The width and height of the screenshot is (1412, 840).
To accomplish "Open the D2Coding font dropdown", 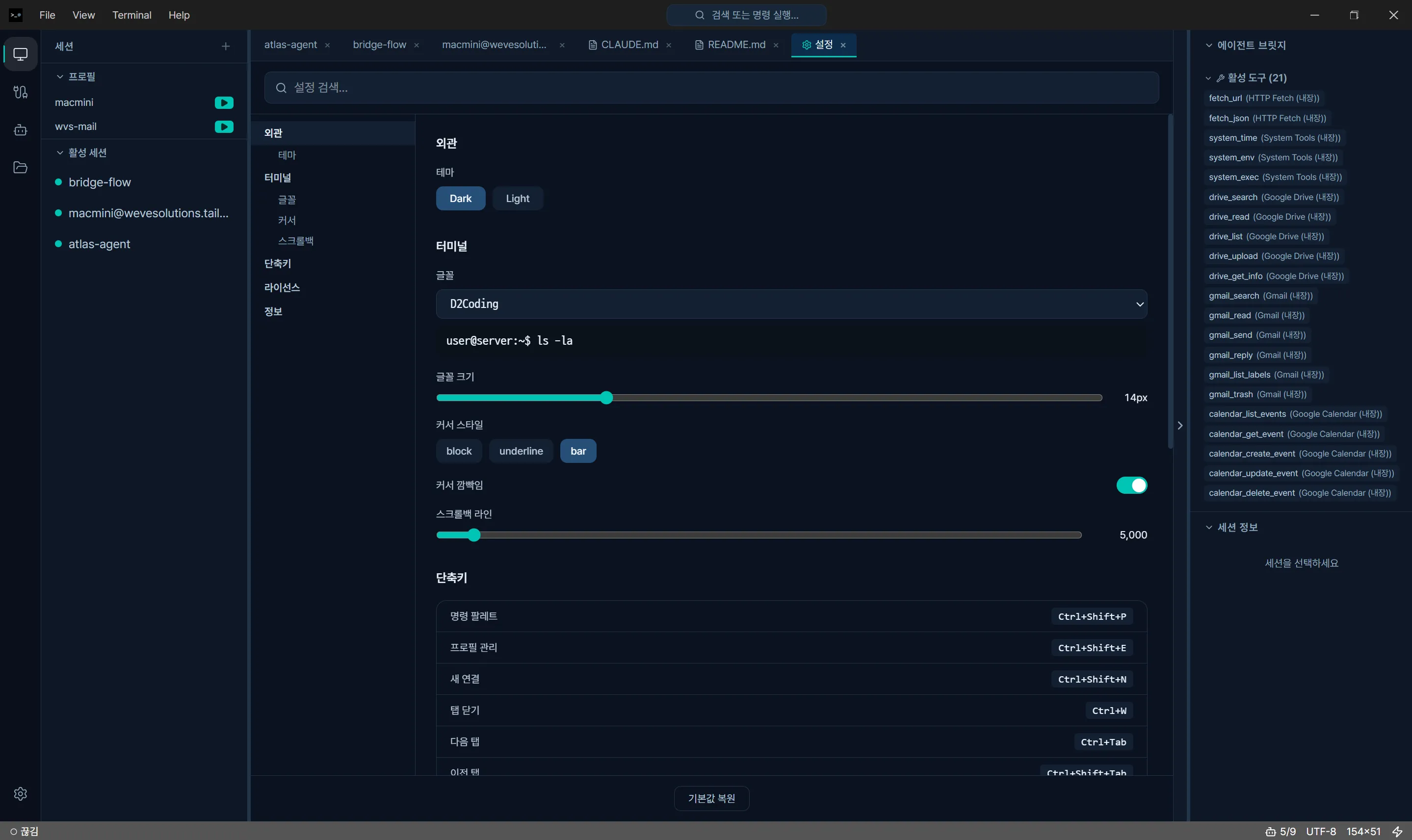I will 791,304.
